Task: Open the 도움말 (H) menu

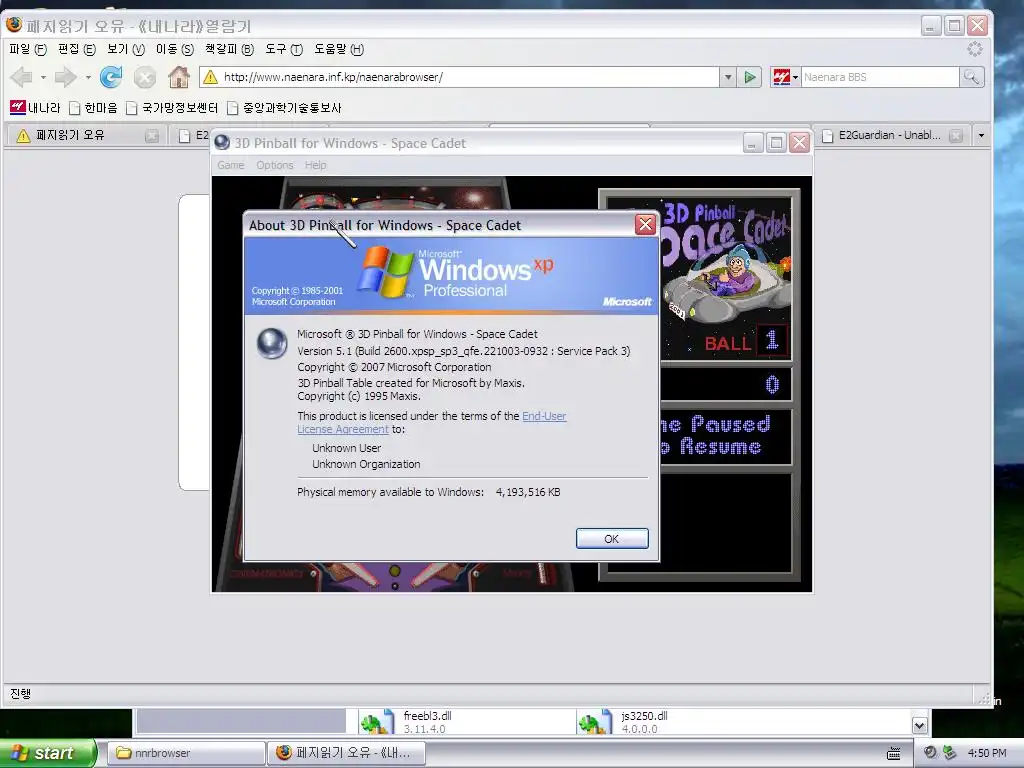Action: (x=338, y=49)
